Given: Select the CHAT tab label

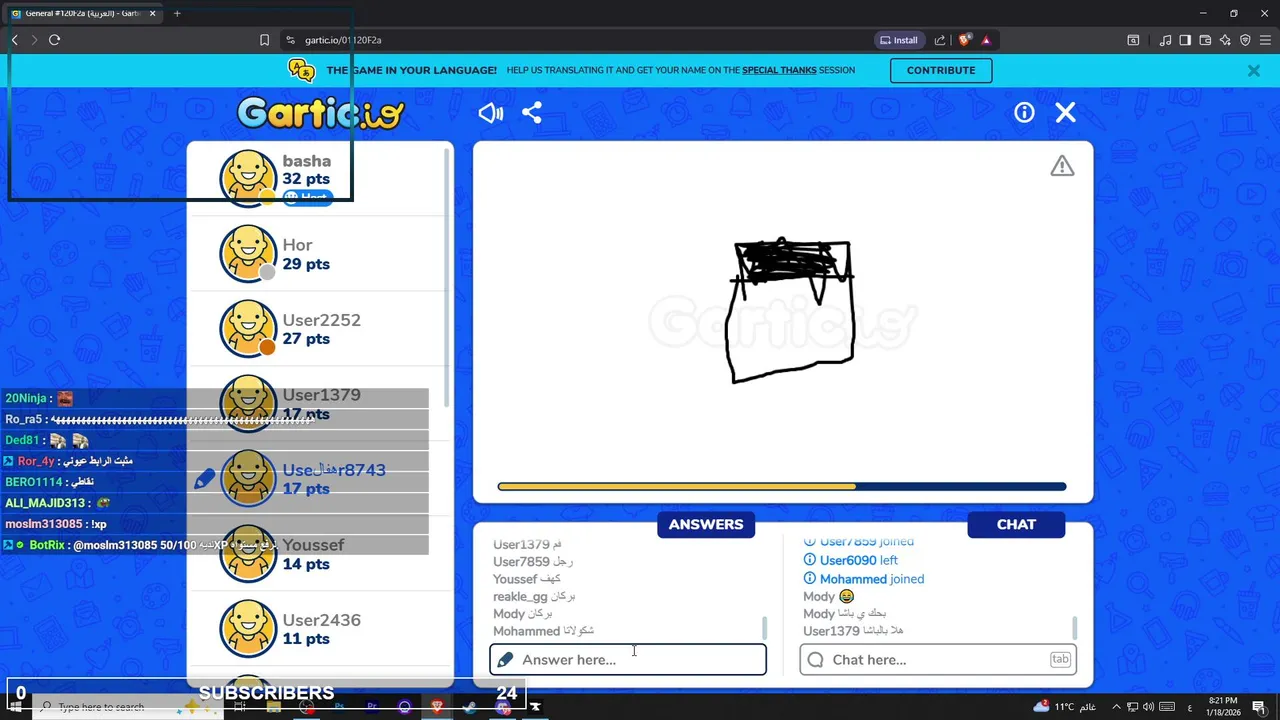Looking at the screenshot, I should pos(1016,525).
